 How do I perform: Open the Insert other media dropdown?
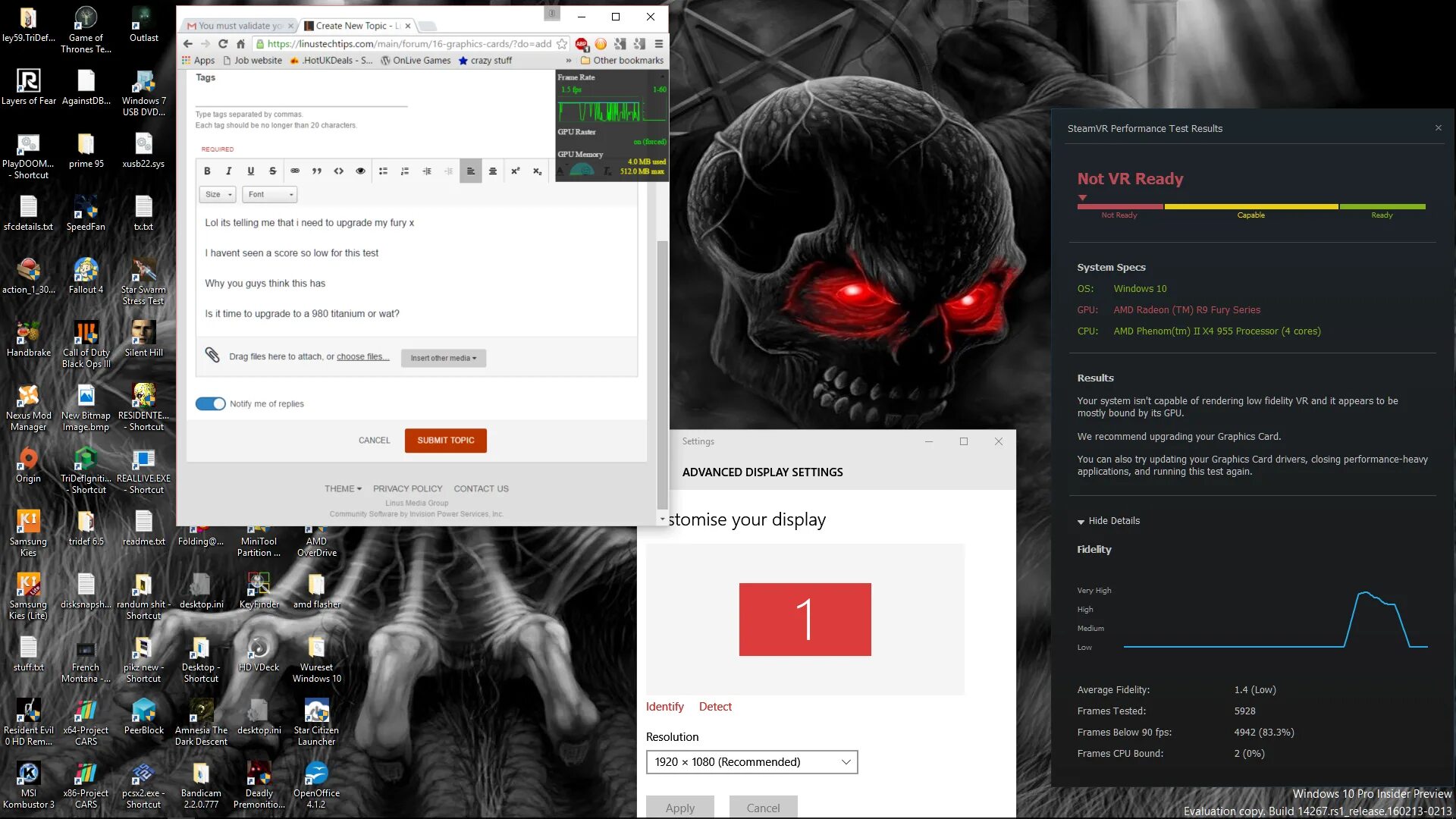coord(444,358)
